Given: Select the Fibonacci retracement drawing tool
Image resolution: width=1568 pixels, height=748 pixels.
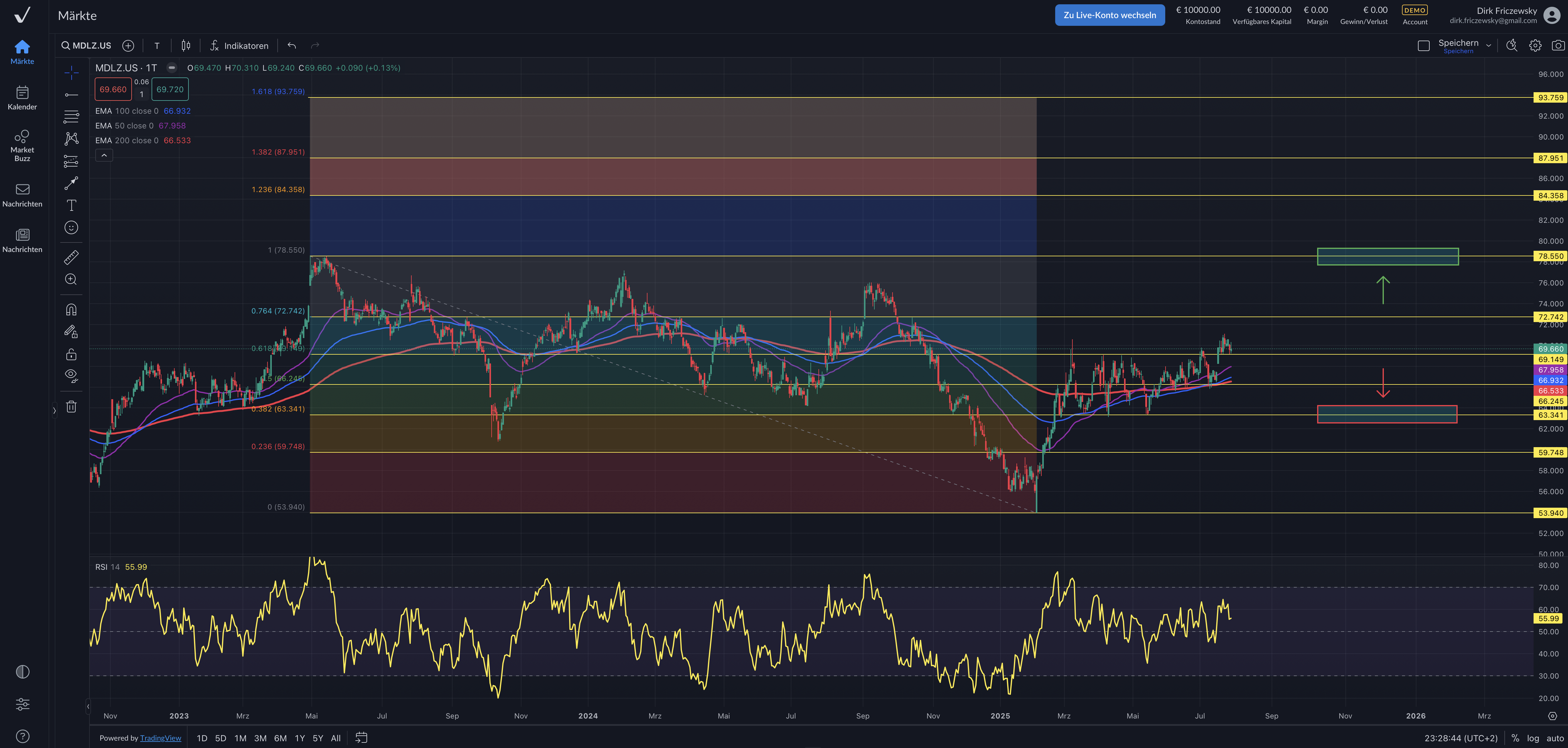Looking at the screenshot, I should [71, 116].
